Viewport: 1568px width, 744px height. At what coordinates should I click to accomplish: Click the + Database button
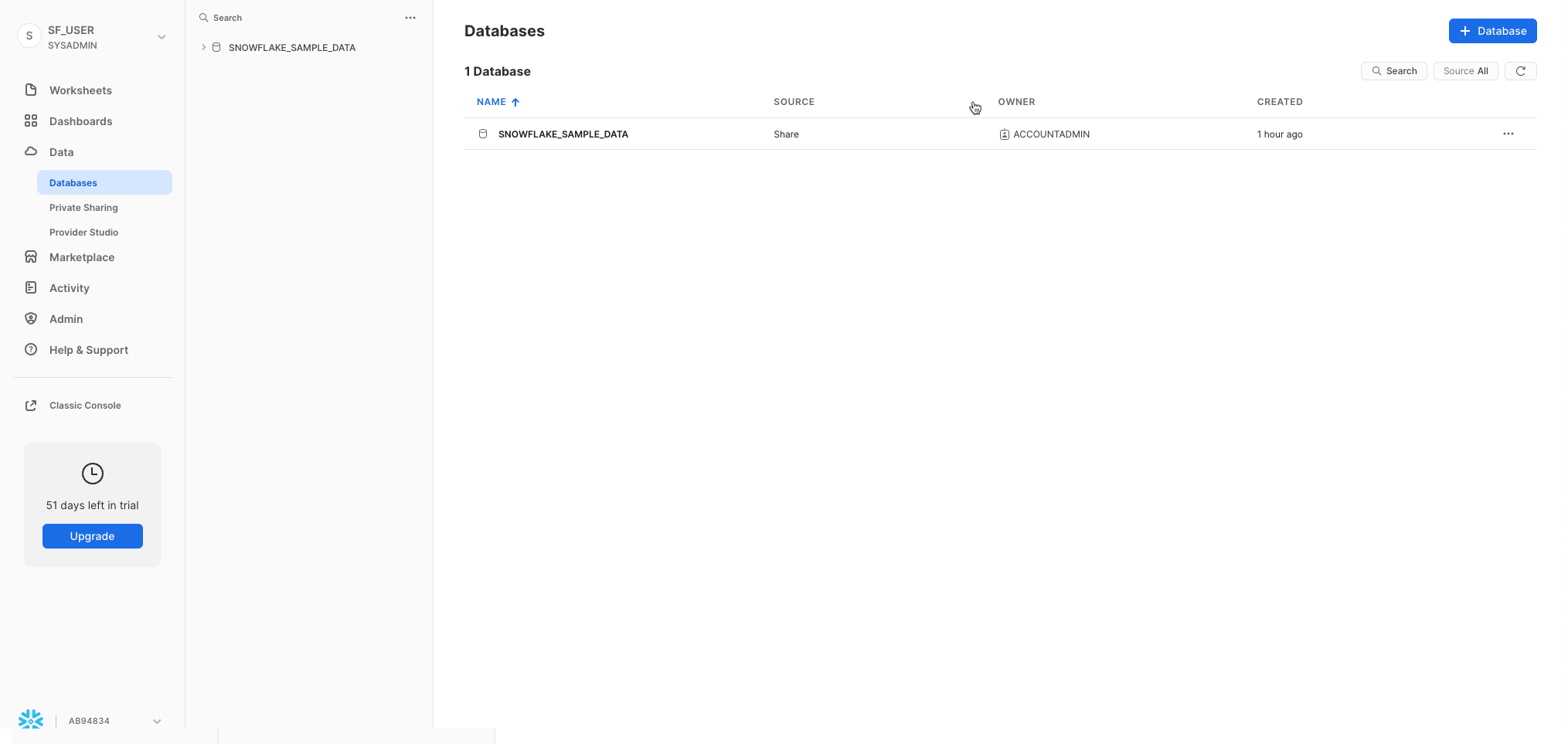pos(1492,31)
